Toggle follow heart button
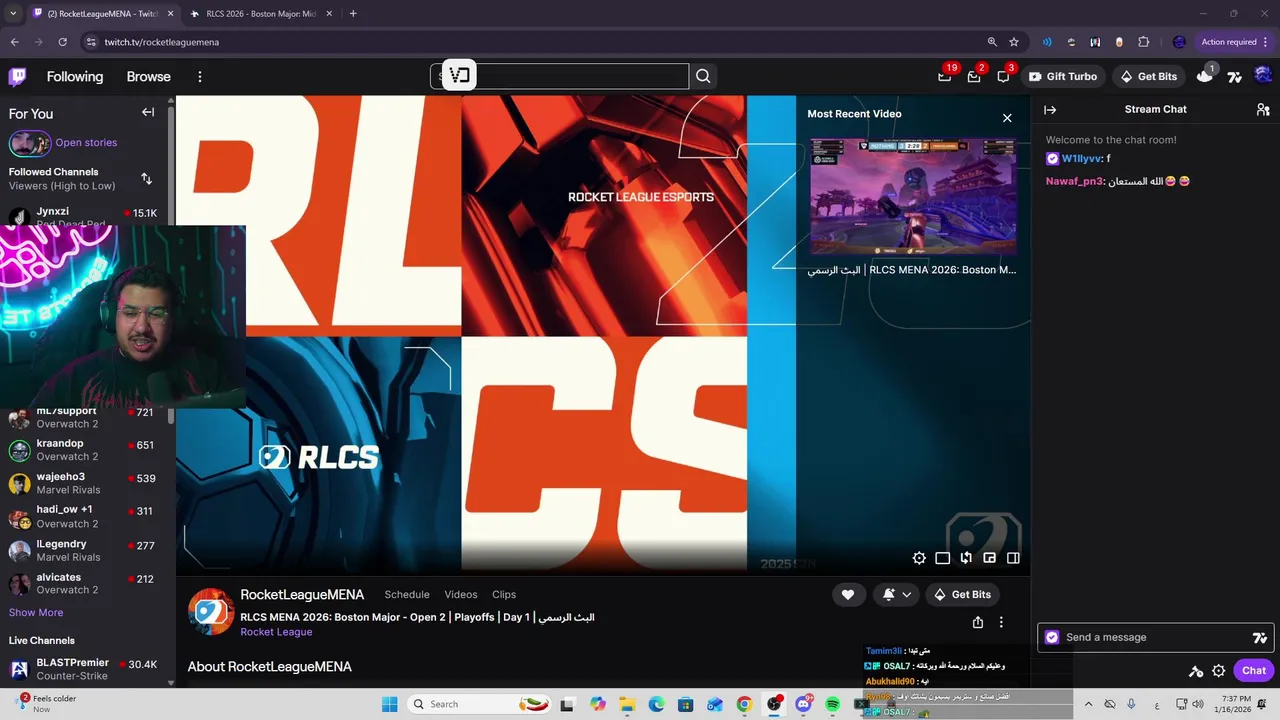Viewport: 1280px width, 720px height. 848,594
